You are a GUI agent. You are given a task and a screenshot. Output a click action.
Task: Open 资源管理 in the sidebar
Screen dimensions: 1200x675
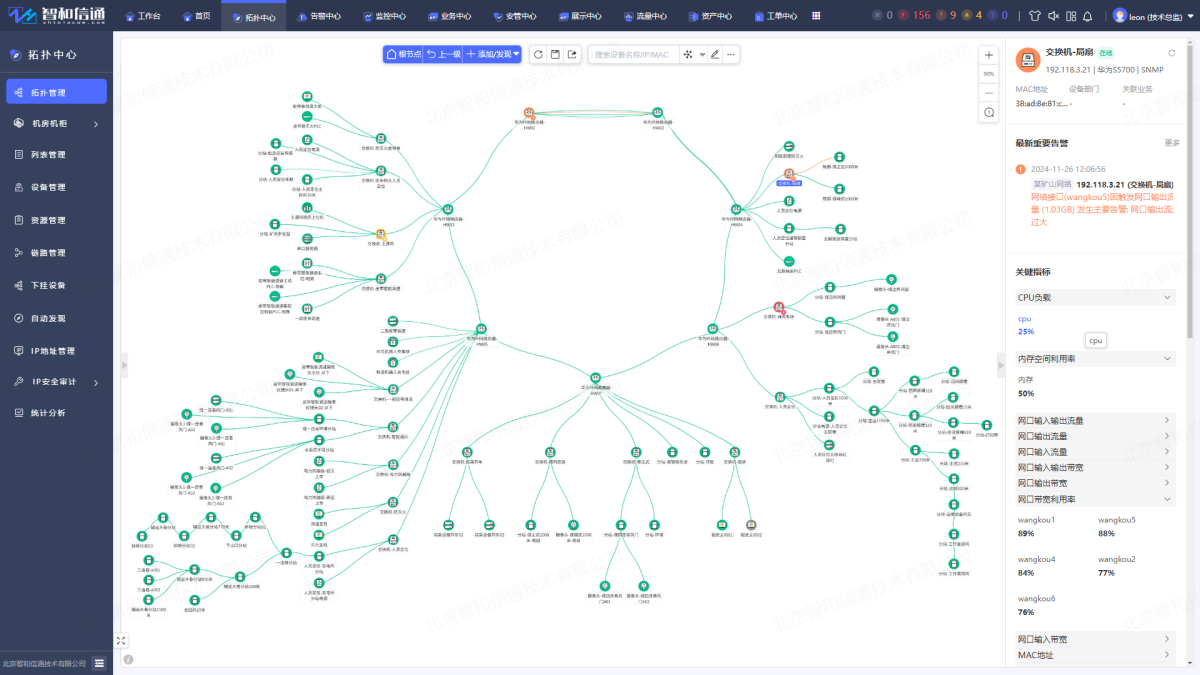coord(56,220)
